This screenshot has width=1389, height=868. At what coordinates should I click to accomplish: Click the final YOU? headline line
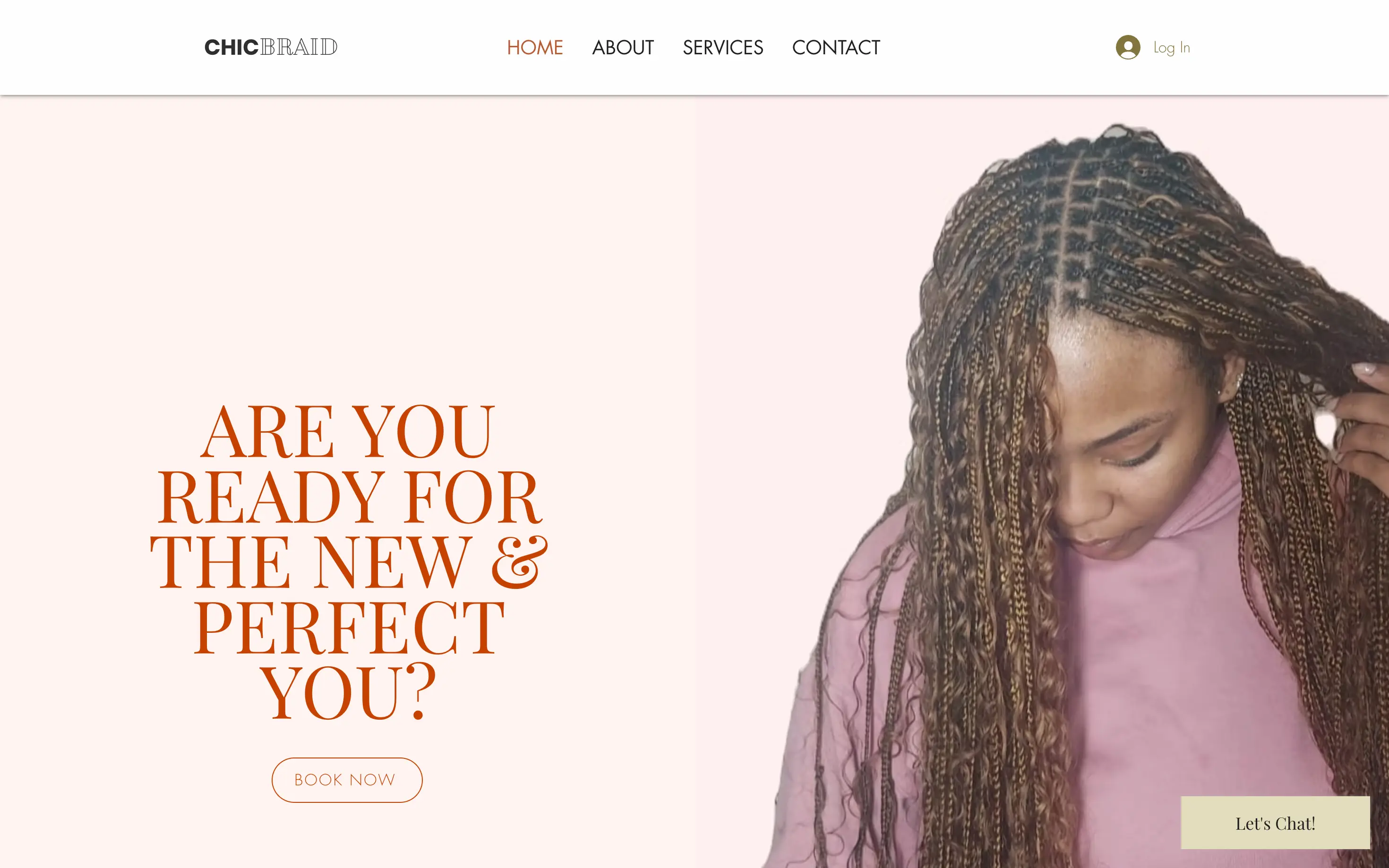pos(348,692)
